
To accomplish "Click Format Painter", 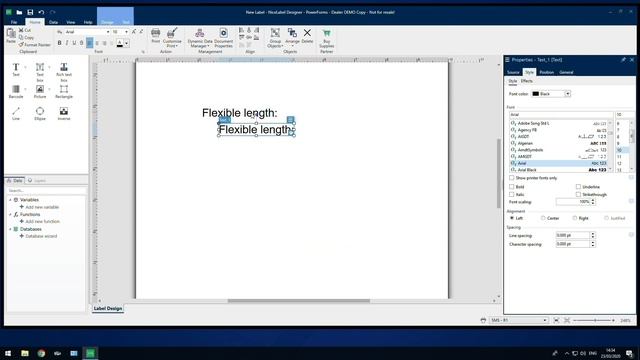I will tap(35, 45).
